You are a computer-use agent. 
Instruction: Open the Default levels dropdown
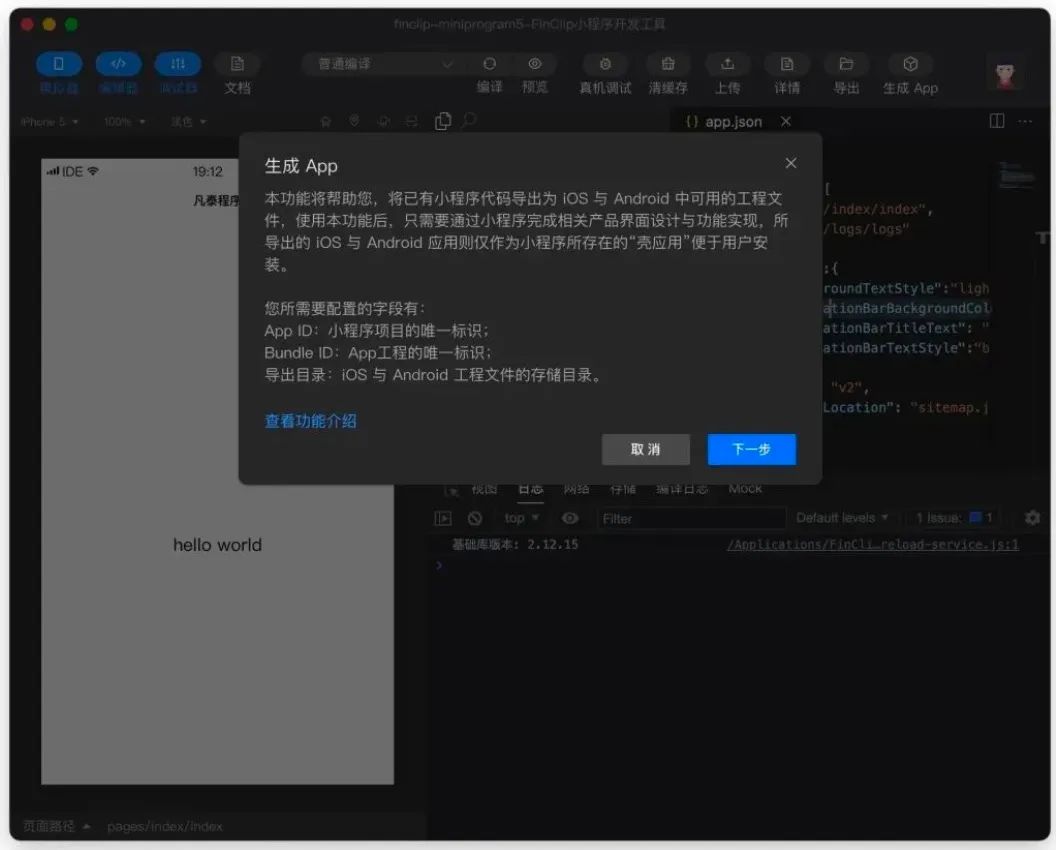click(x=842, y=518)
